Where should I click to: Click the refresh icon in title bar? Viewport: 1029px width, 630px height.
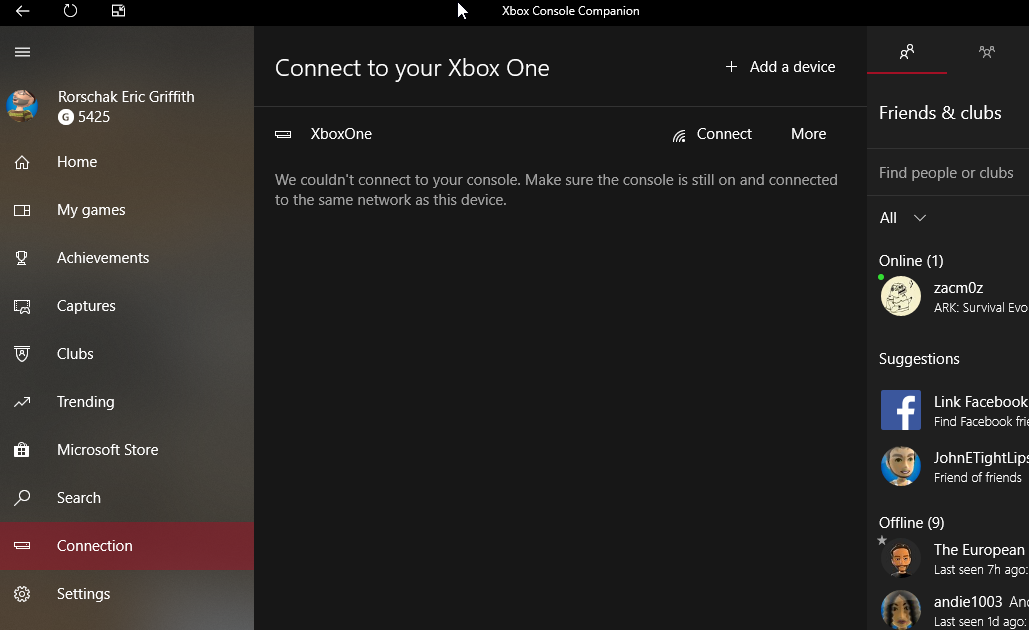(x=70, y=10)
